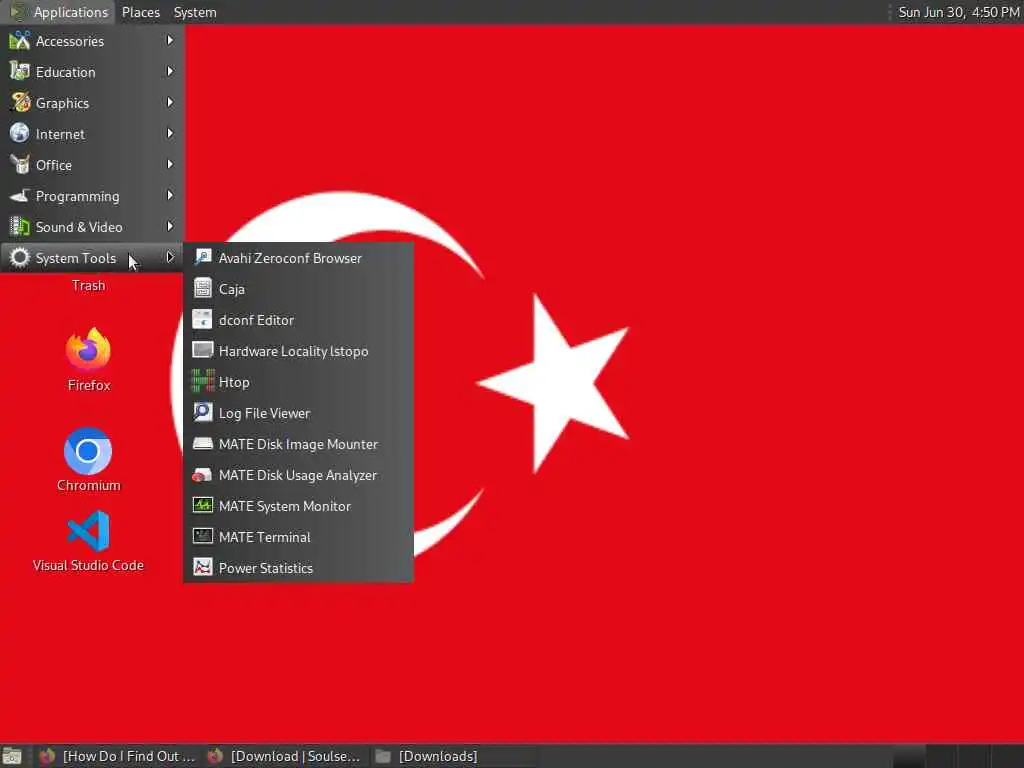This screenshot has width=1024, height=768.
Task: Select the Chromium desktop icon
Action: coord(88,451)
